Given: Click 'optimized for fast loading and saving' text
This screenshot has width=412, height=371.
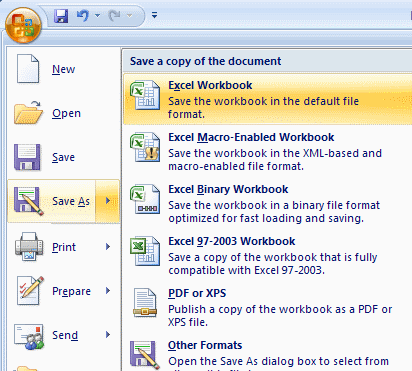Looking at the screenshot, I should pos(266,218).
